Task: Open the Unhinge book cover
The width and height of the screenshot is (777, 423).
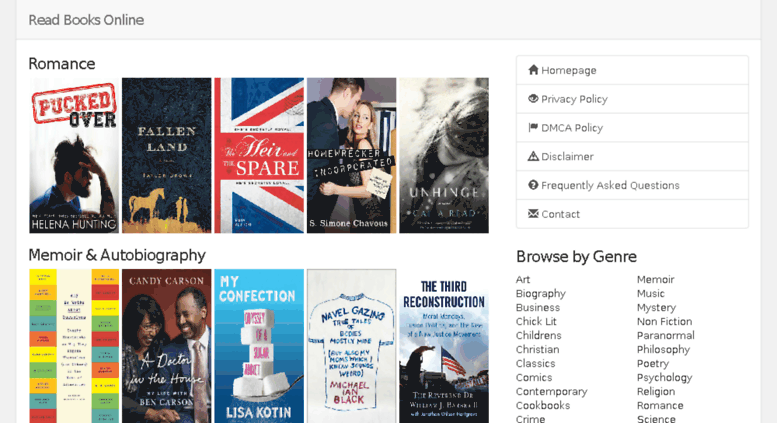Action: pyautogui.click(x=444, y=155)
